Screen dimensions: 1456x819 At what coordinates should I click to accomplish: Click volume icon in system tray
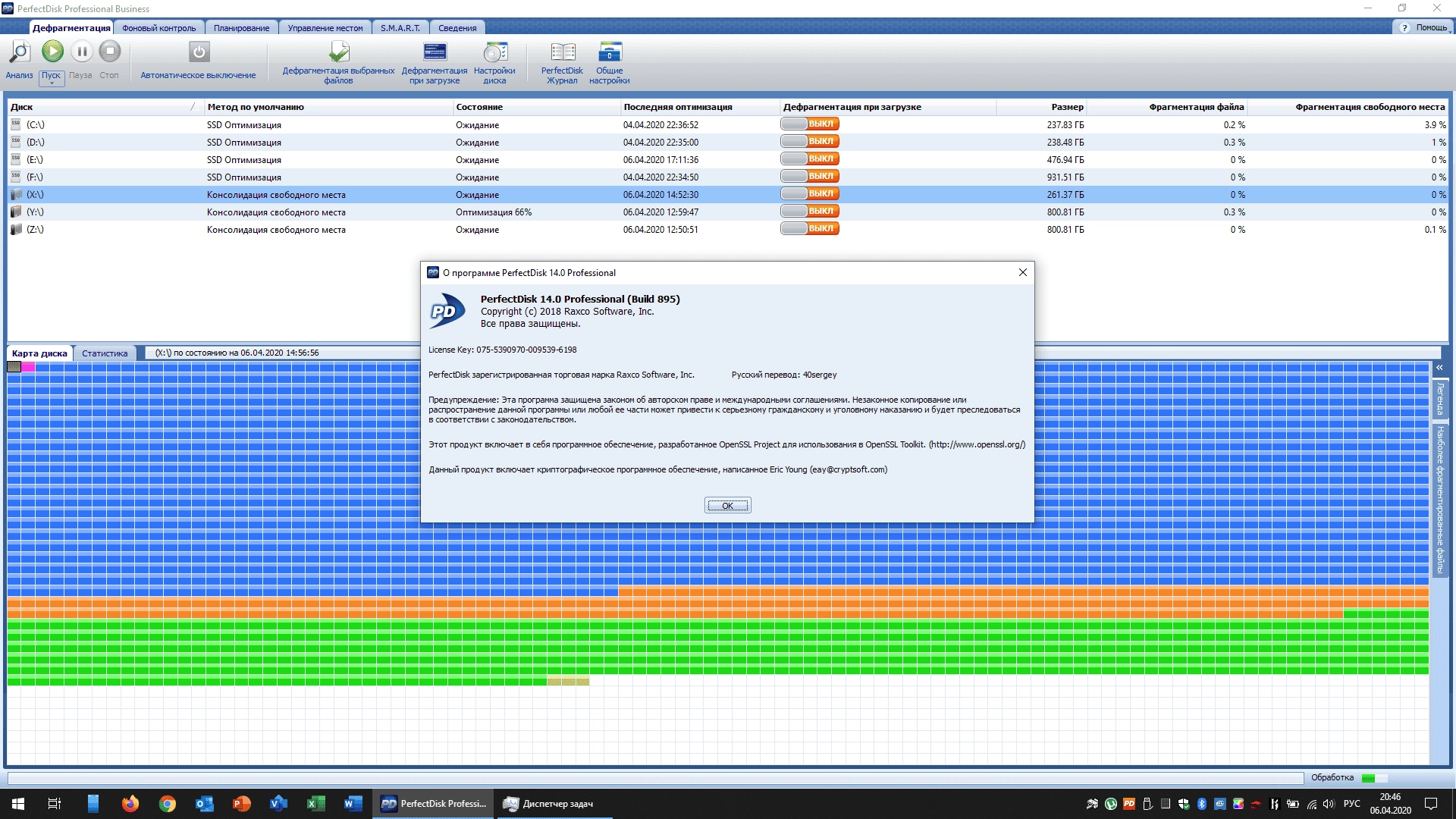[x=1329, y=804]
